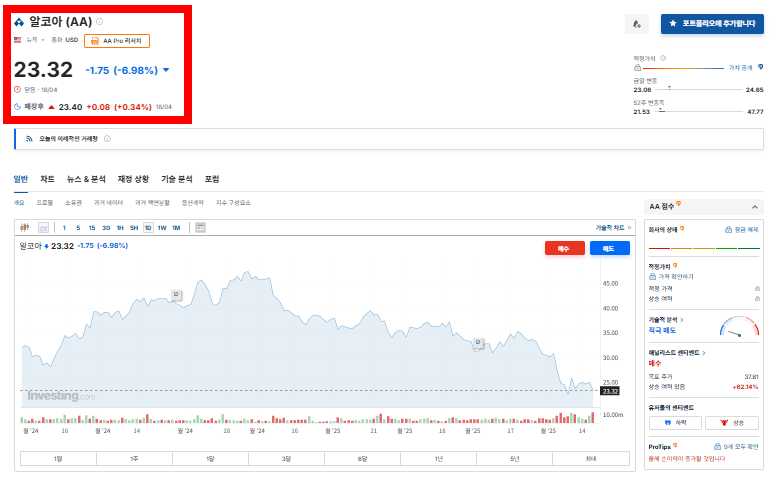Open the 재정 상황 tab

coord(133,179)
